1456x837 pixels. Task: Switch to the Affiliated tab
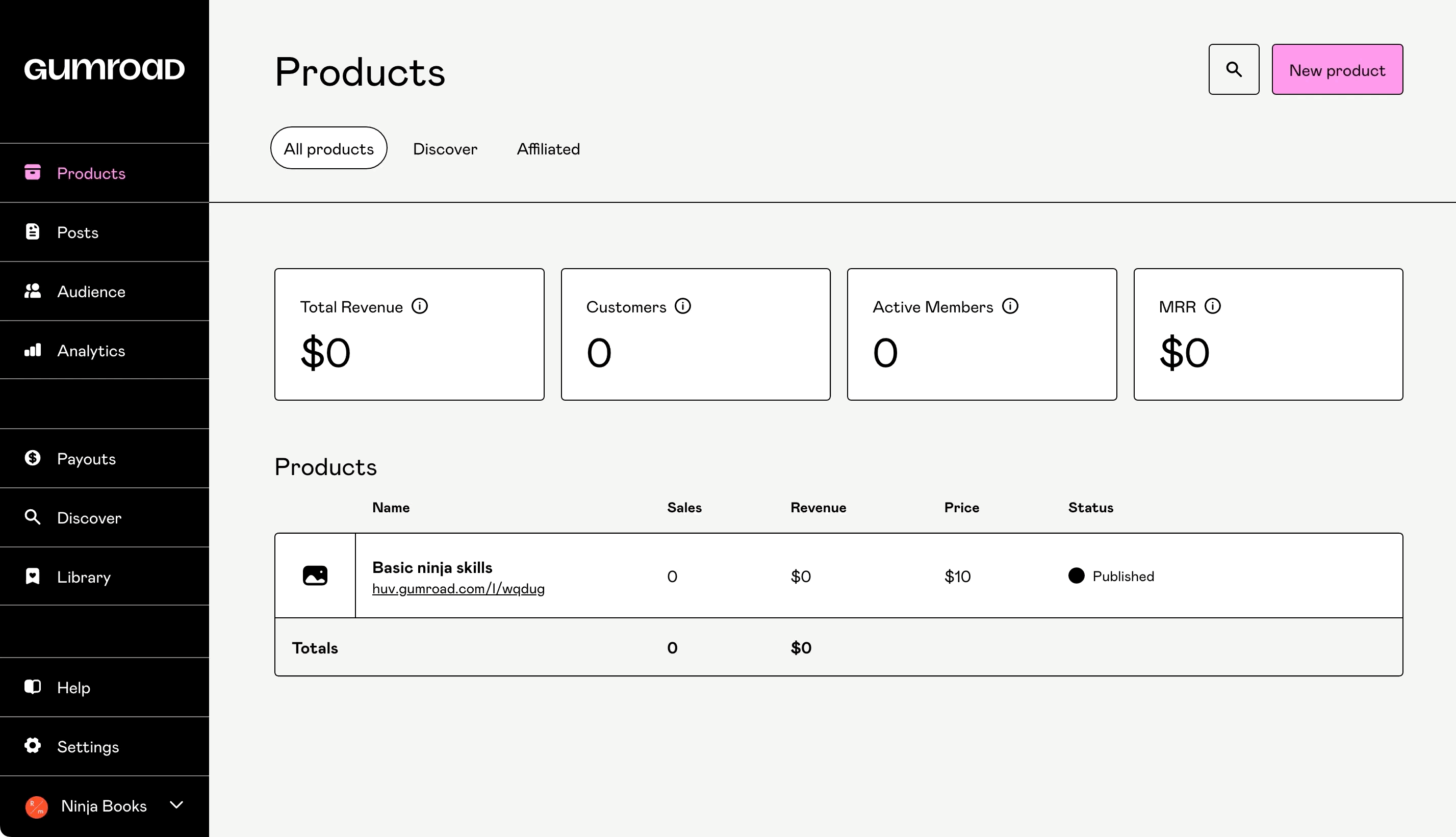point(548,149)
